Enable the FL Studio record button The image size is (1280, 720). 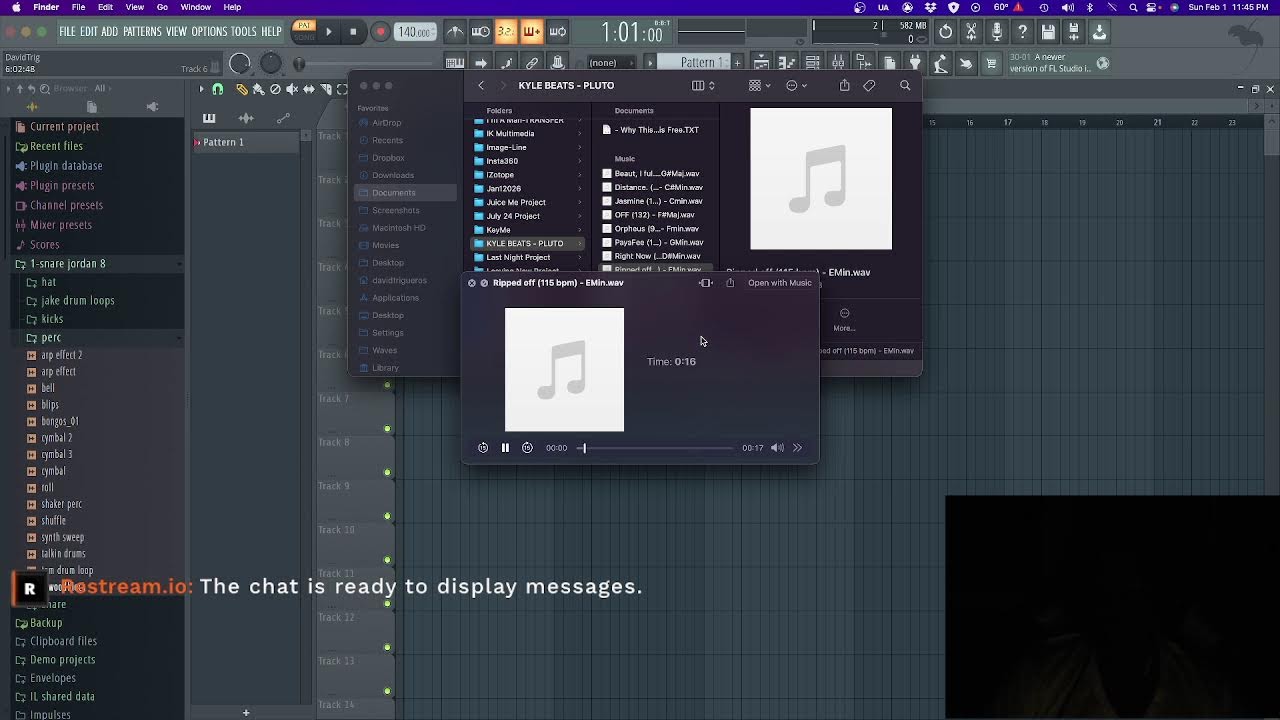coord(380,32)
